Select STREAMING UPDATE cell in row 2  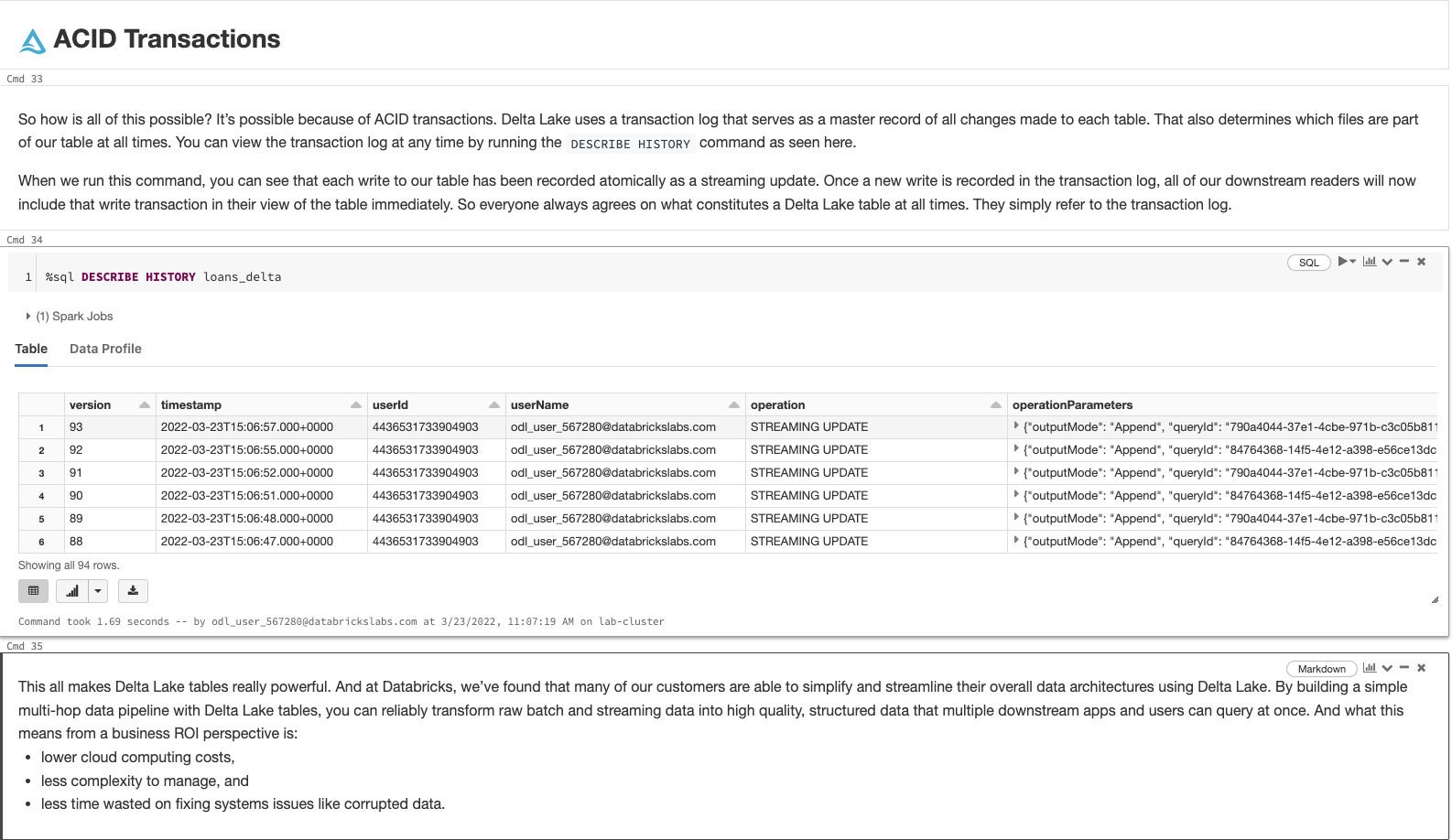pyautogui.click(x=876, y=450)
